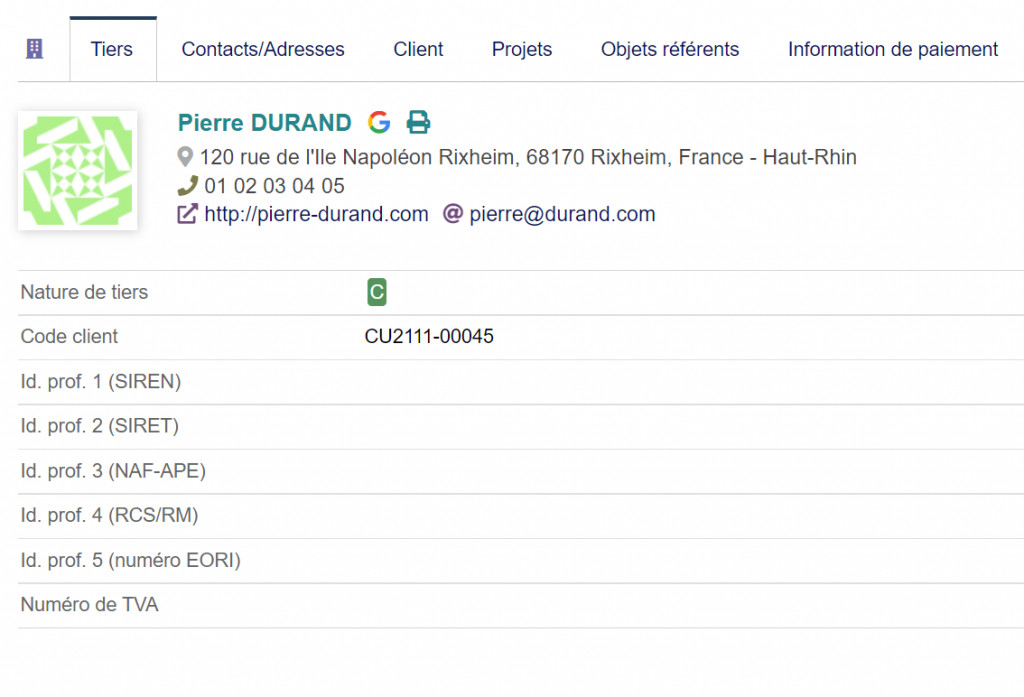Click the printer icon beside Pierre DURAND
The image size is (1024, 697).
[418, 122]
